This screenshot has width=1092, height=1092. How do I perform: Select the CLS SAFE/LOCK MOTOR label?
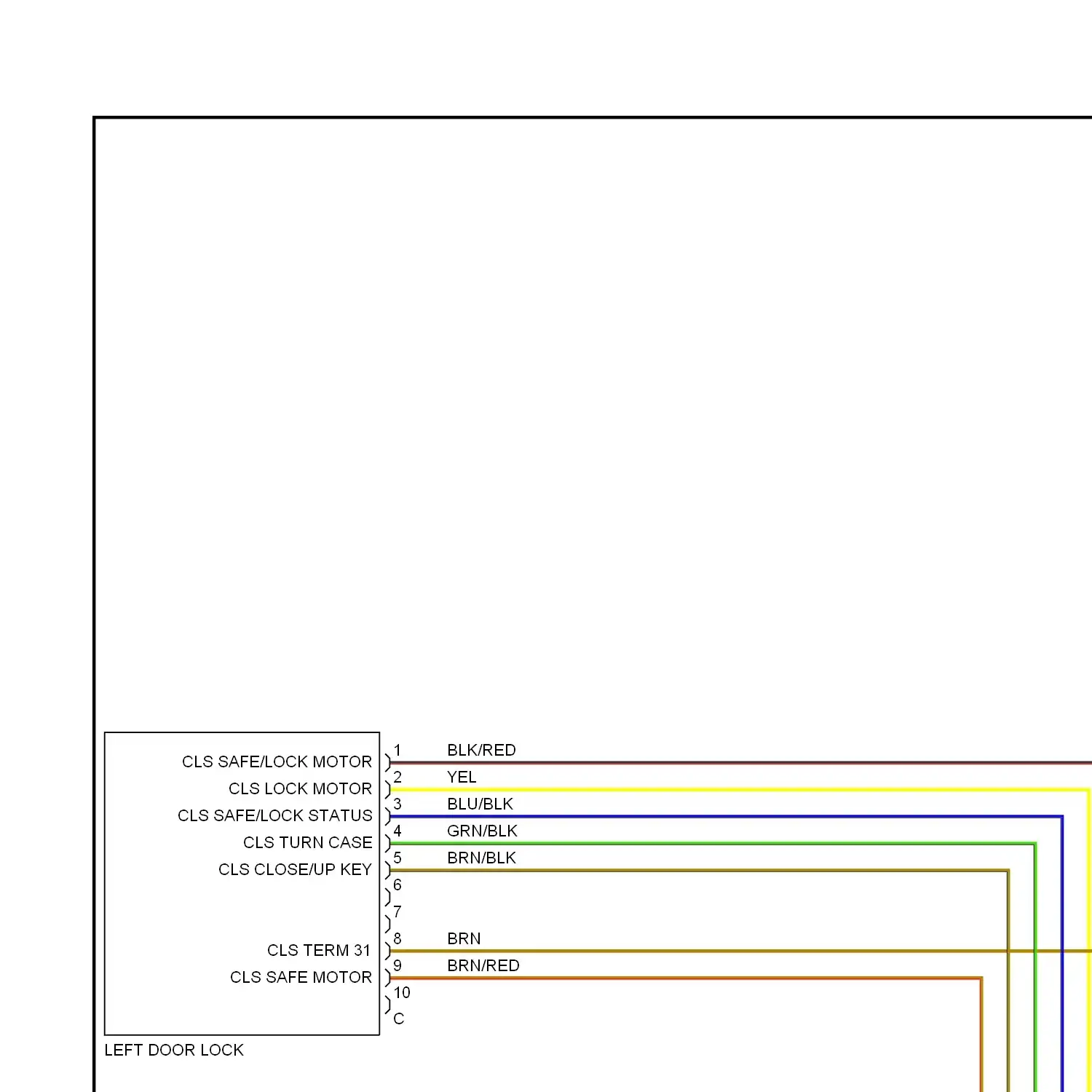pyautogui.click(x=277, y=761)
